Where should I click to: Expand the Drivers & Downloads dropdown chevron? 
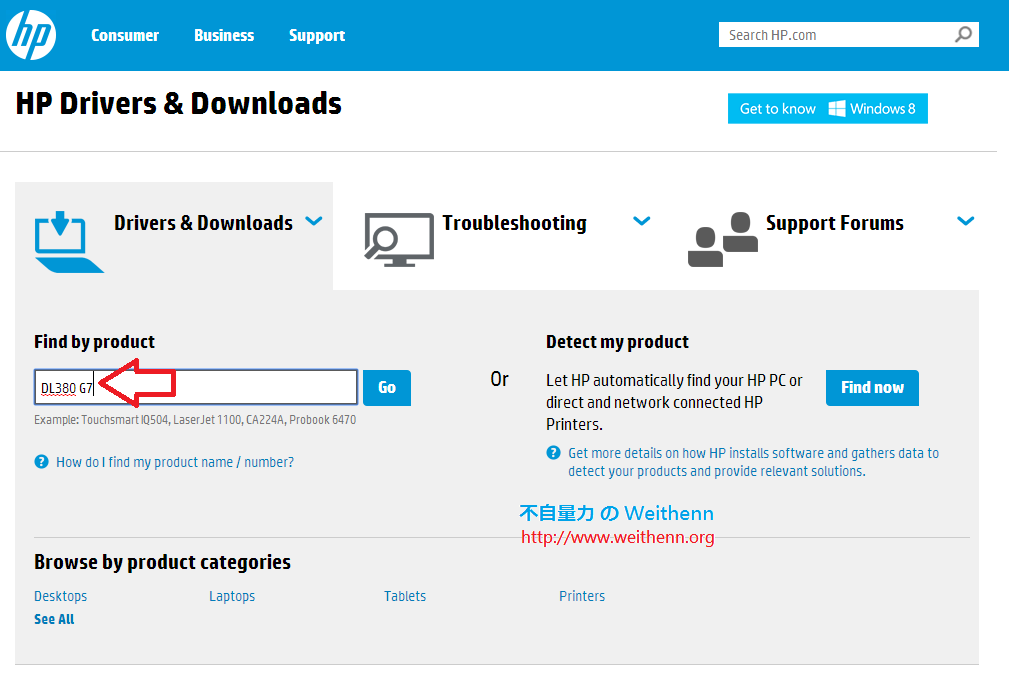coord(313,221)
